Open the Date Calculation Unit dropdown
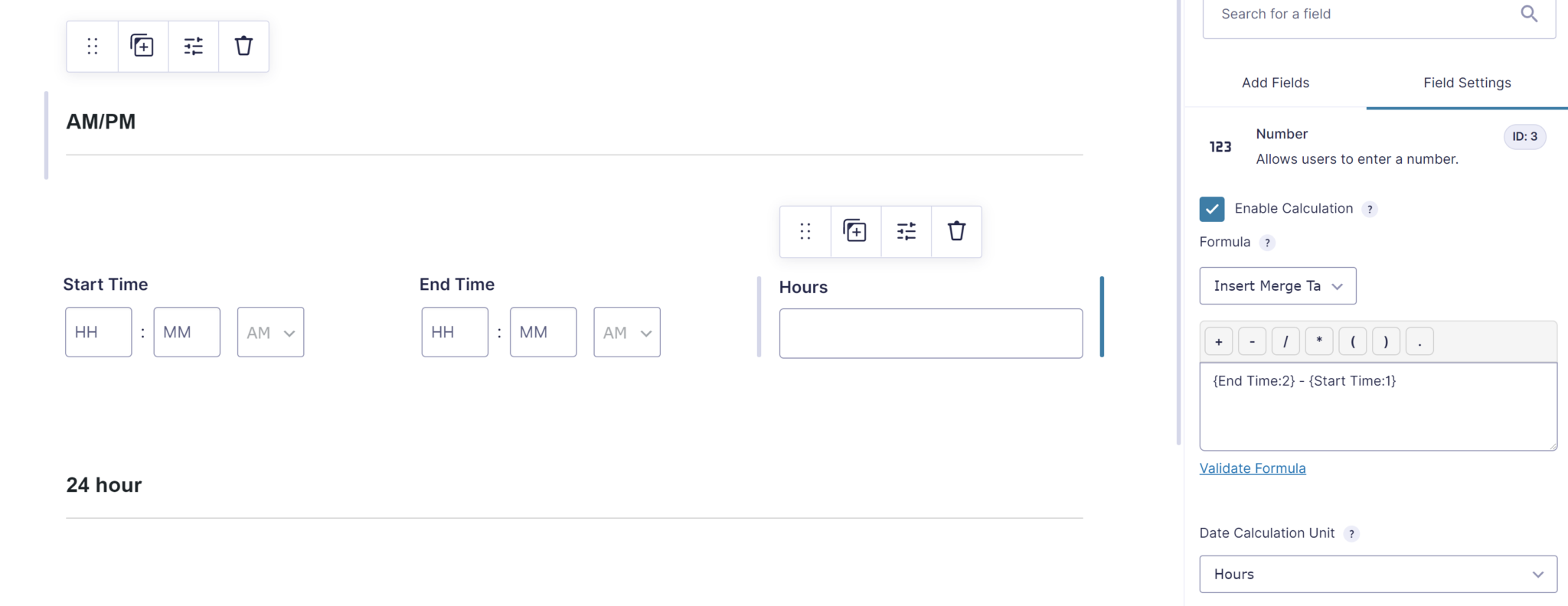This screenshot has height=606, width=1568. 1378,575
